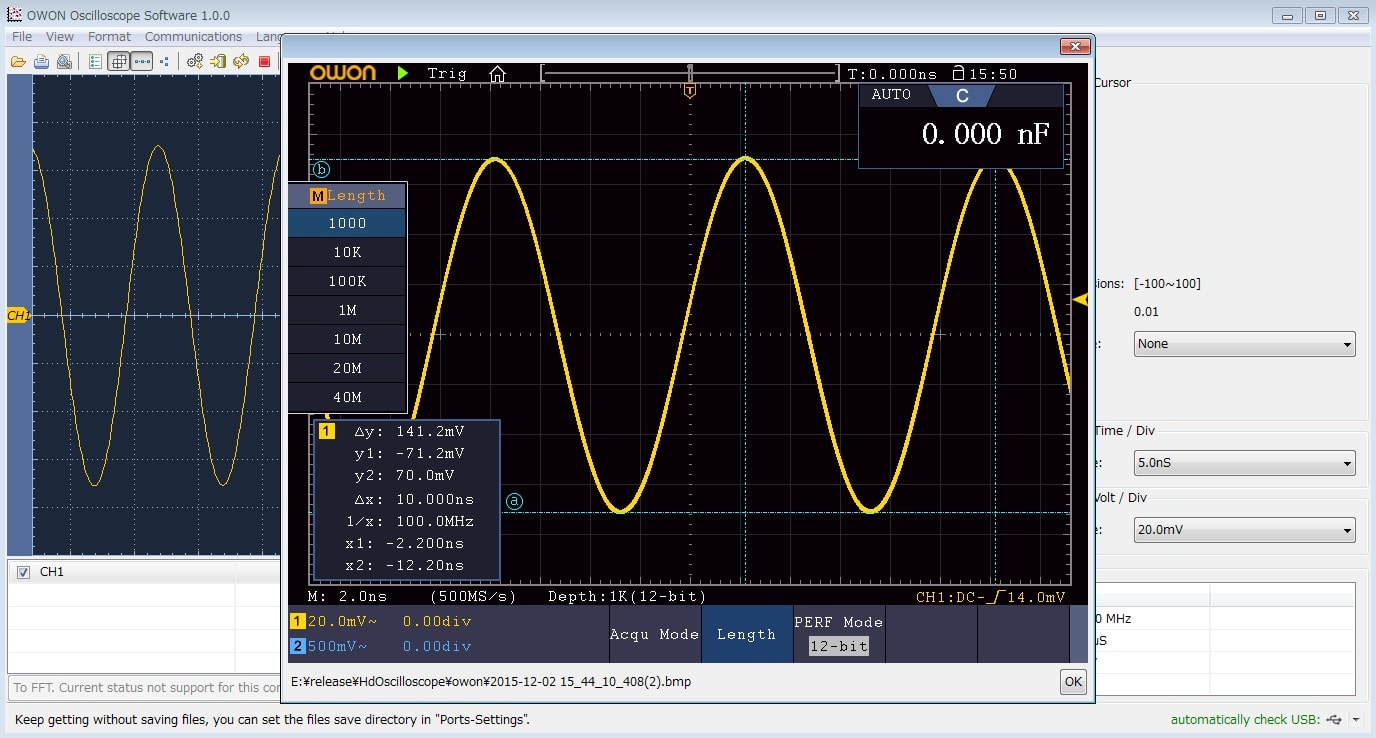Screen dimensions: 1376x738
Task: Open the Communications menu
Action: click(193, 36)
